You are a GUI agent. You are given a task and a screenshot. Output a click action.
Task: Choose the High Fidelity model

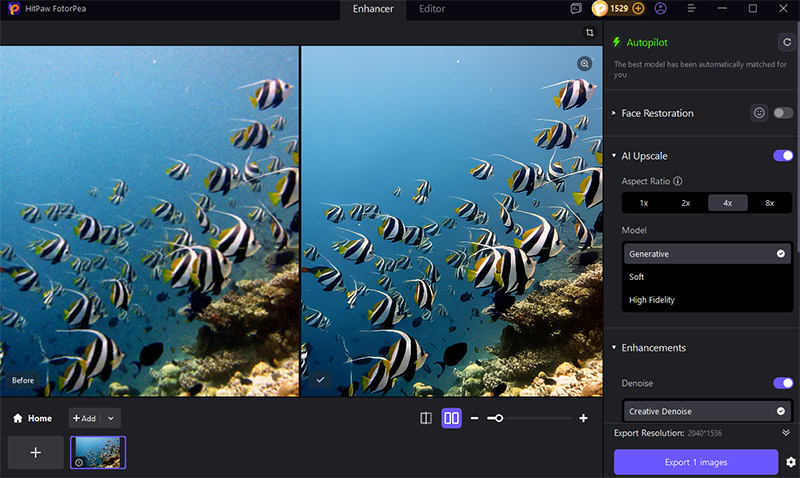click(707, 299)
